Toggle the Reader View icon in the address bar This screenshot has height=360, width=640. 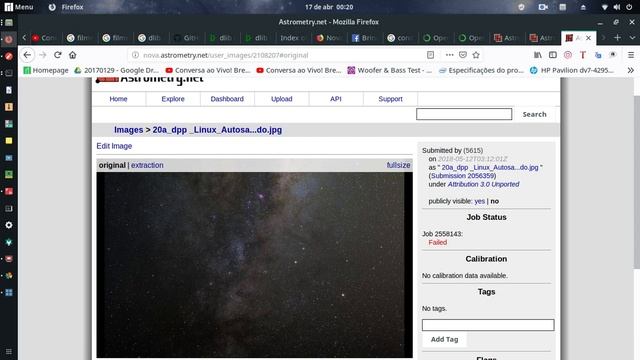[x=430, y=55]
